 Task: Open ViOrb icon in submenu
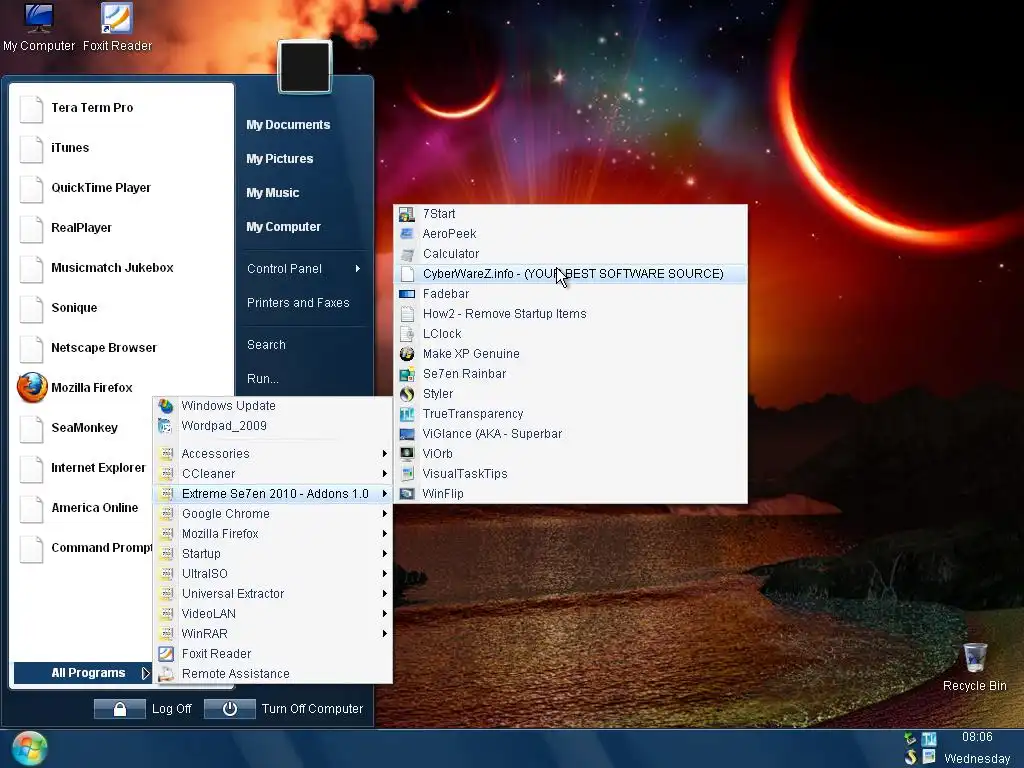pyautogui.click(x=407, y=454)
